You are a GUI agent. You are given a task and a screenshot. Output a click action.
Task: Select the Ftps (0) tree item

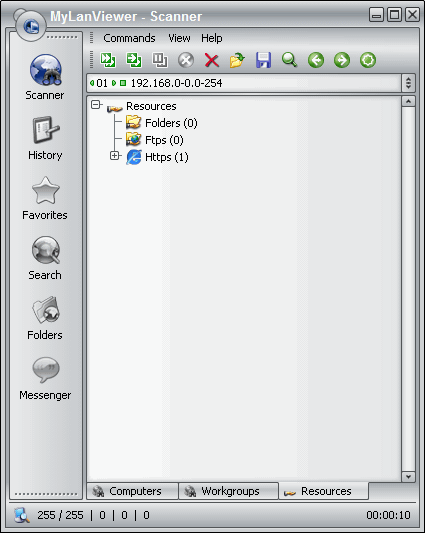tap(164, 140)
